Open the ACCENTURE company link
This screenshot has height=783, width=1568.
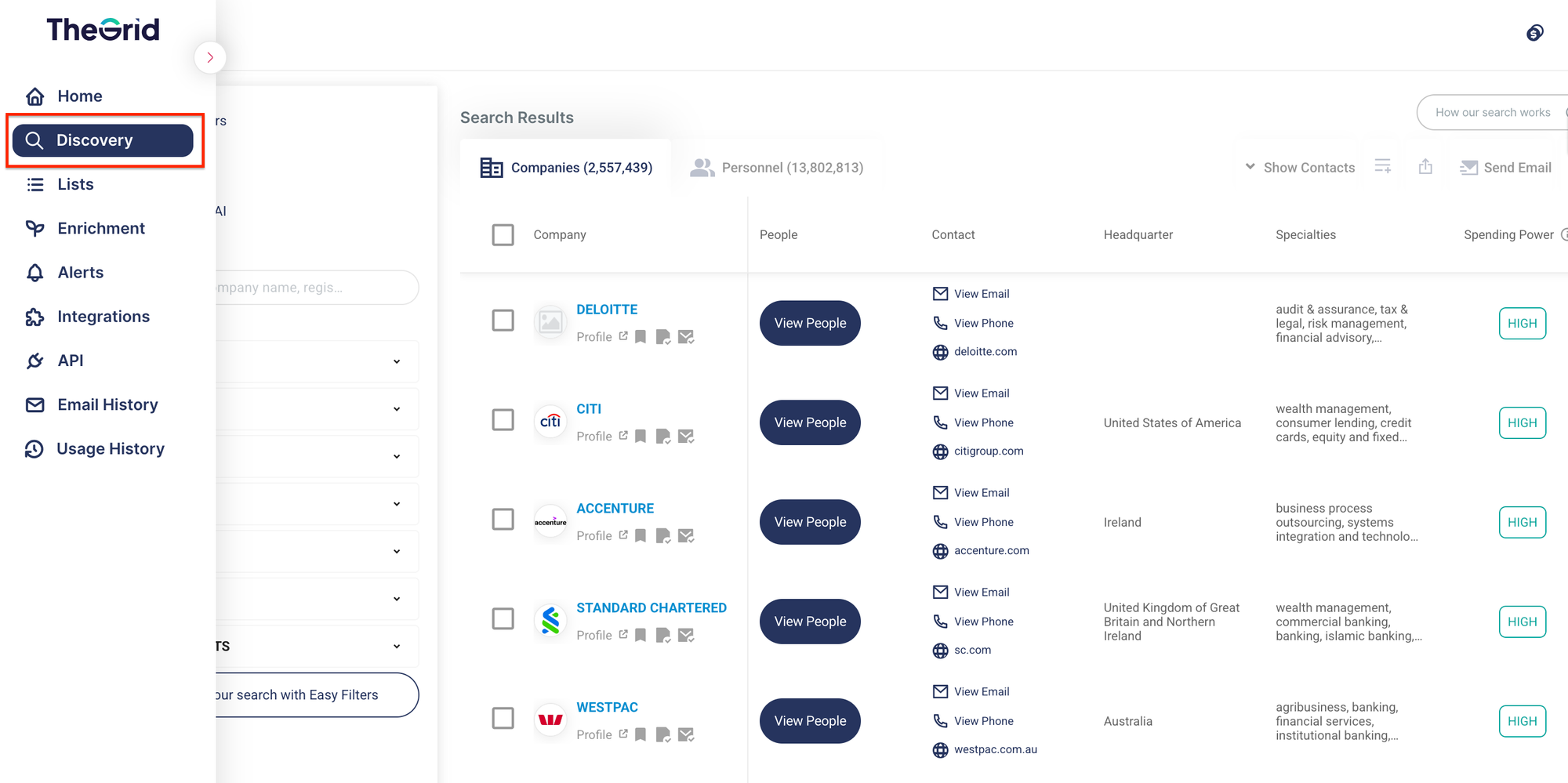[x=615, y=509]
